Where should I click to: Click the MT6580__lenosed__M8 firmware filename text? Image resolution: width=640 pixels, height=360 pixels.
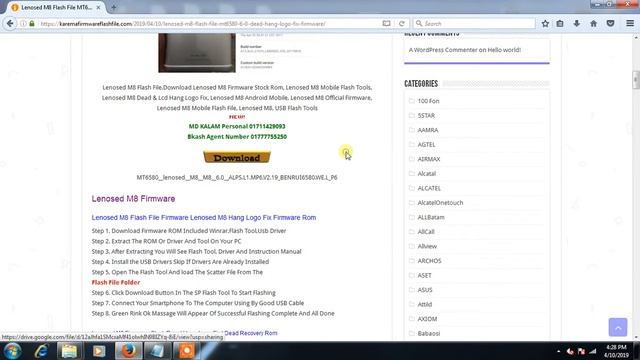click(x=237, y=178)
